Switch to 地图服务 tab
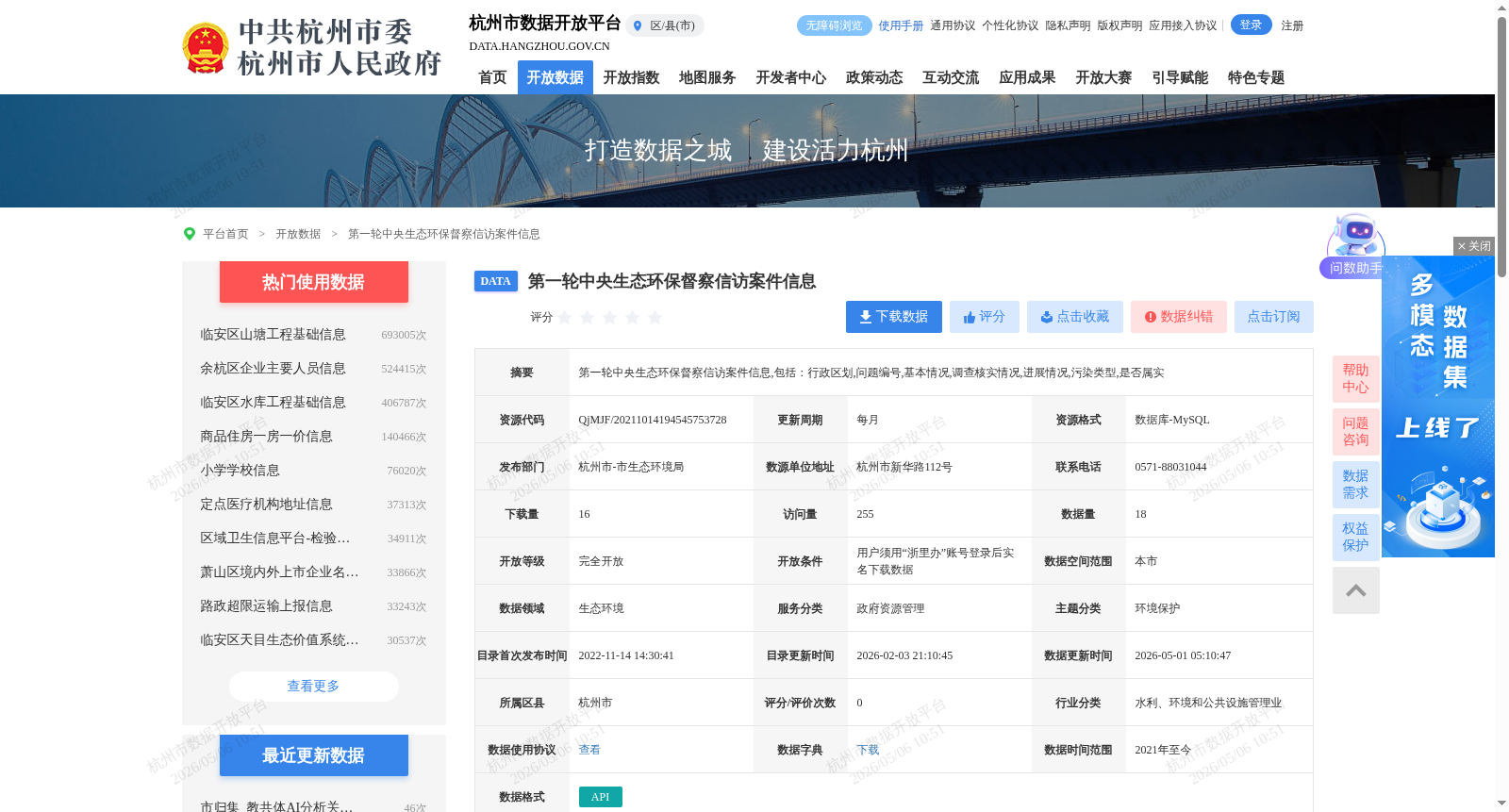1509x812 pixels. (707, 77)
